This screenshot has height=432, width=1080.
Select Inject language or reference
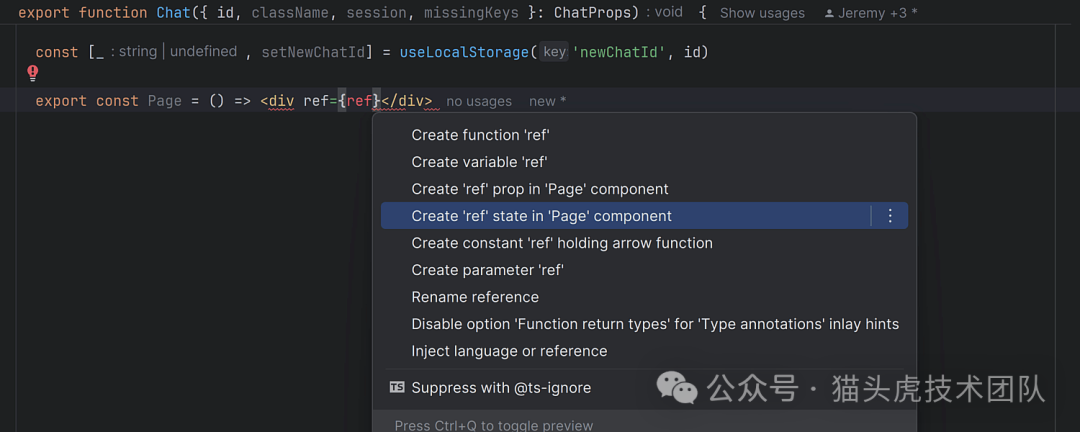click(x=509, y=351)
